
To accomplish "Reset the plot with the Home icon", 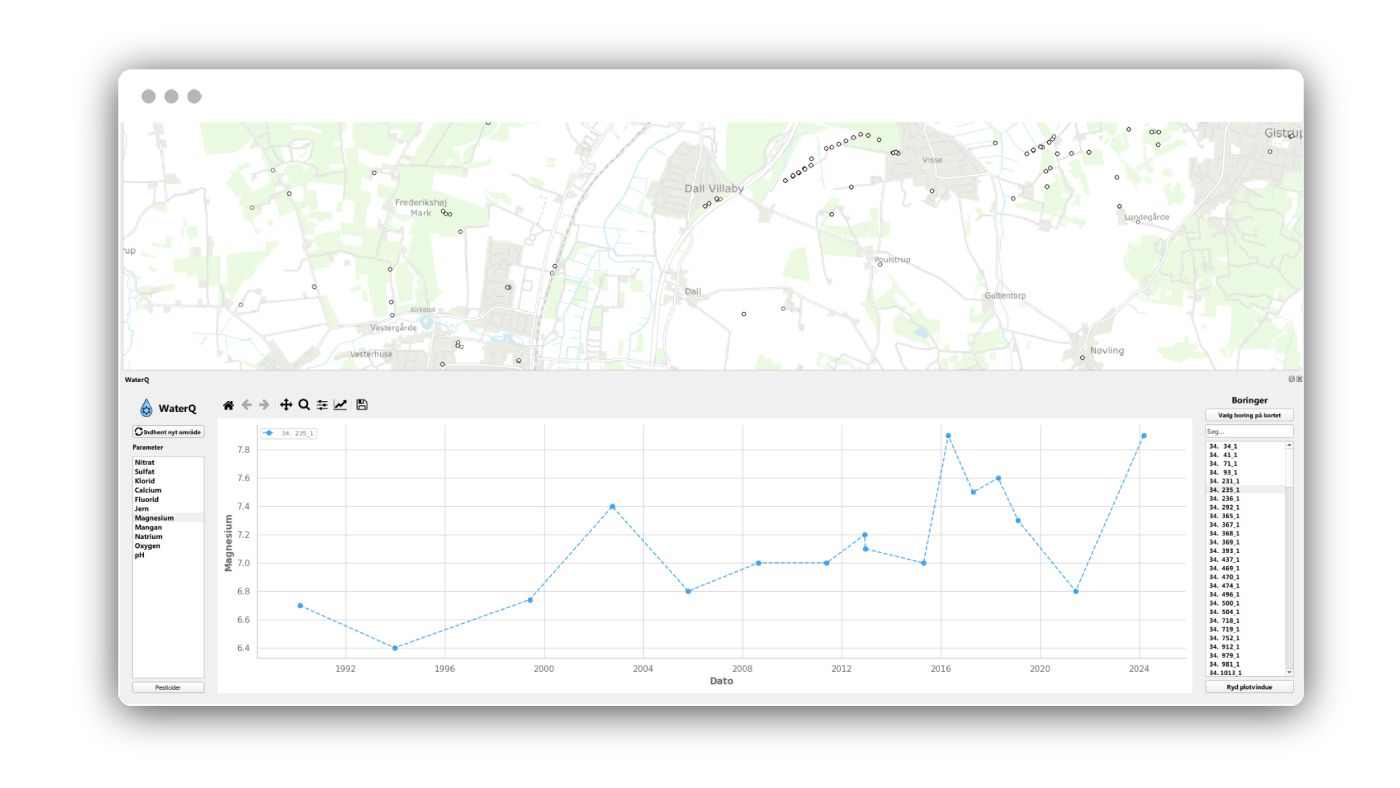I will tap(228, 405).
